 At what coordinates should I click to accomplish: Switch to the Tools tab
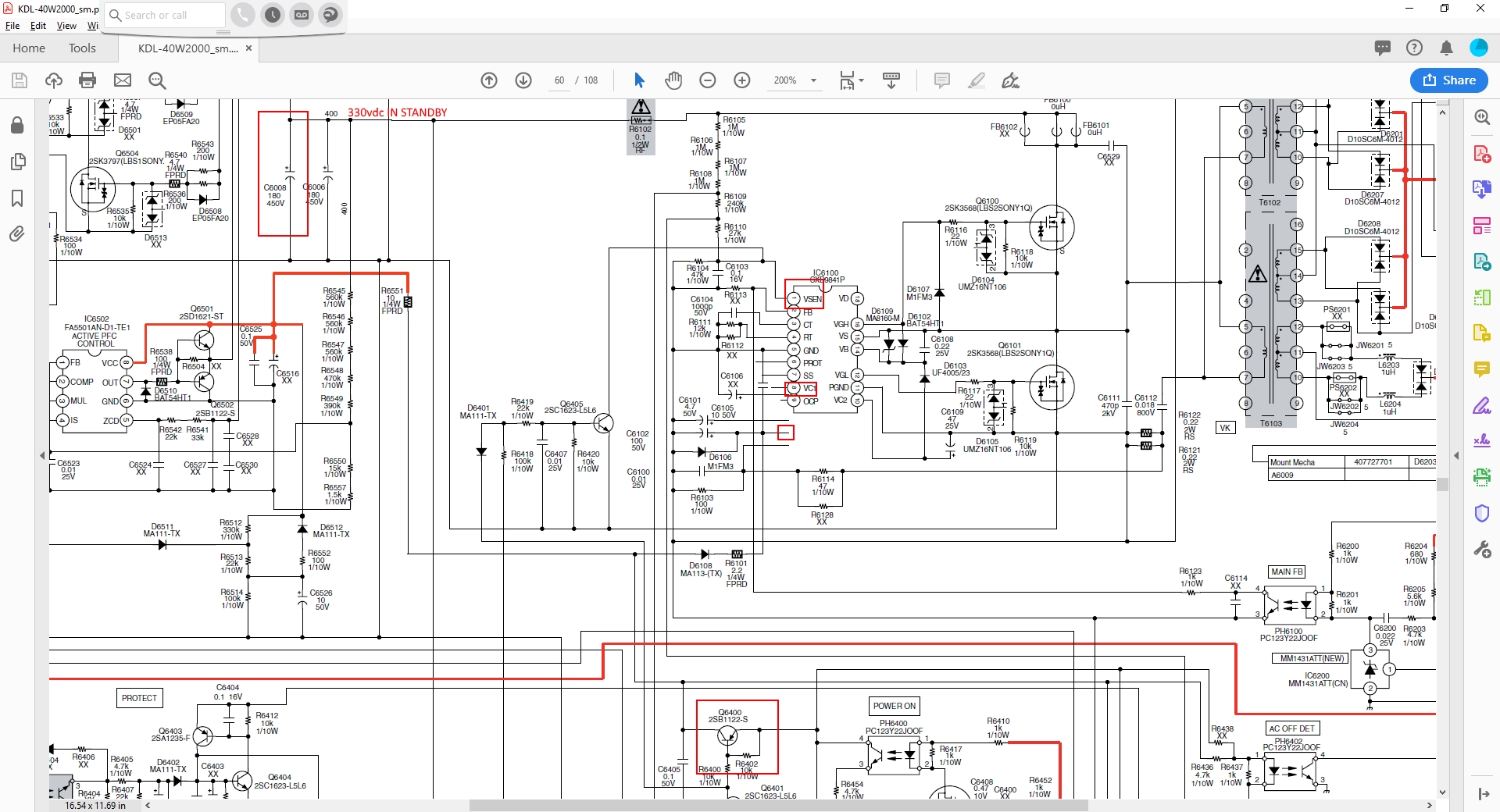pos(82,48)
